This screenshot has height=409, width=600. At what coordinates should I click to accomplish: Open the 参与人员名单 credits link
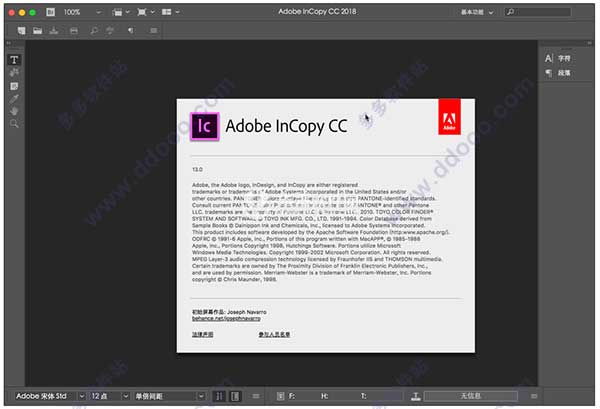[x=274, y=334]
